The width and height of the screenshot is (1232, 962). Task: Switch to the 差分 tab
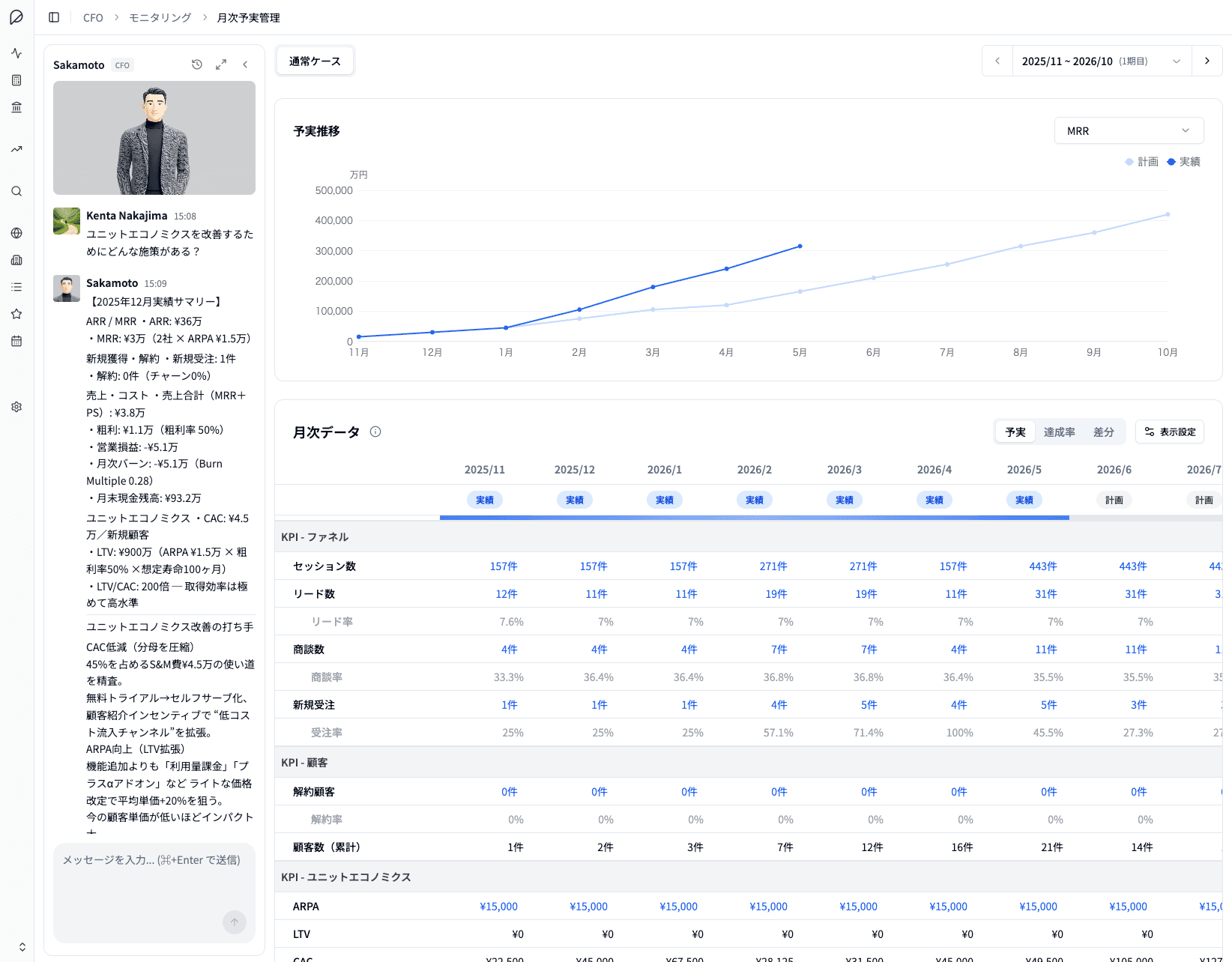coord(1104,432)
